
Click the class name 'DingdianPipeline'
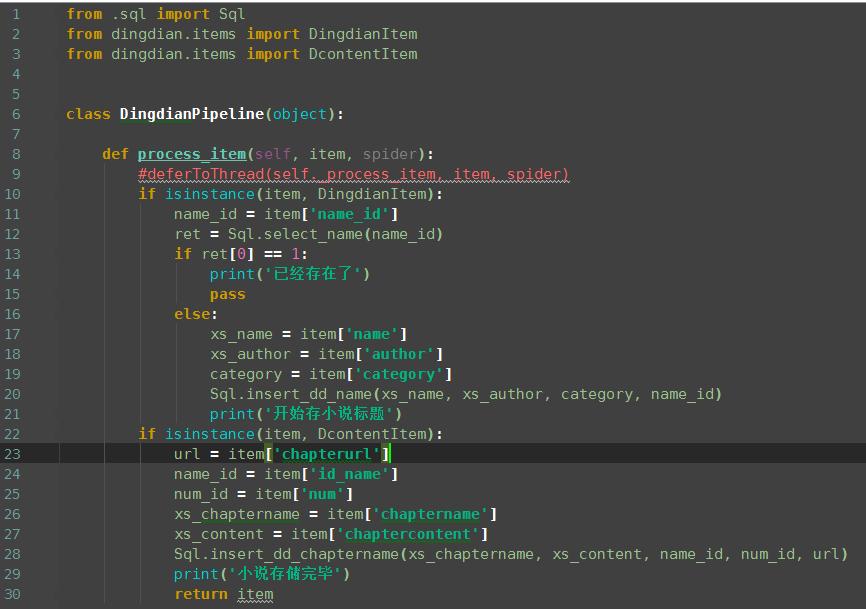[x=192, y=114]
